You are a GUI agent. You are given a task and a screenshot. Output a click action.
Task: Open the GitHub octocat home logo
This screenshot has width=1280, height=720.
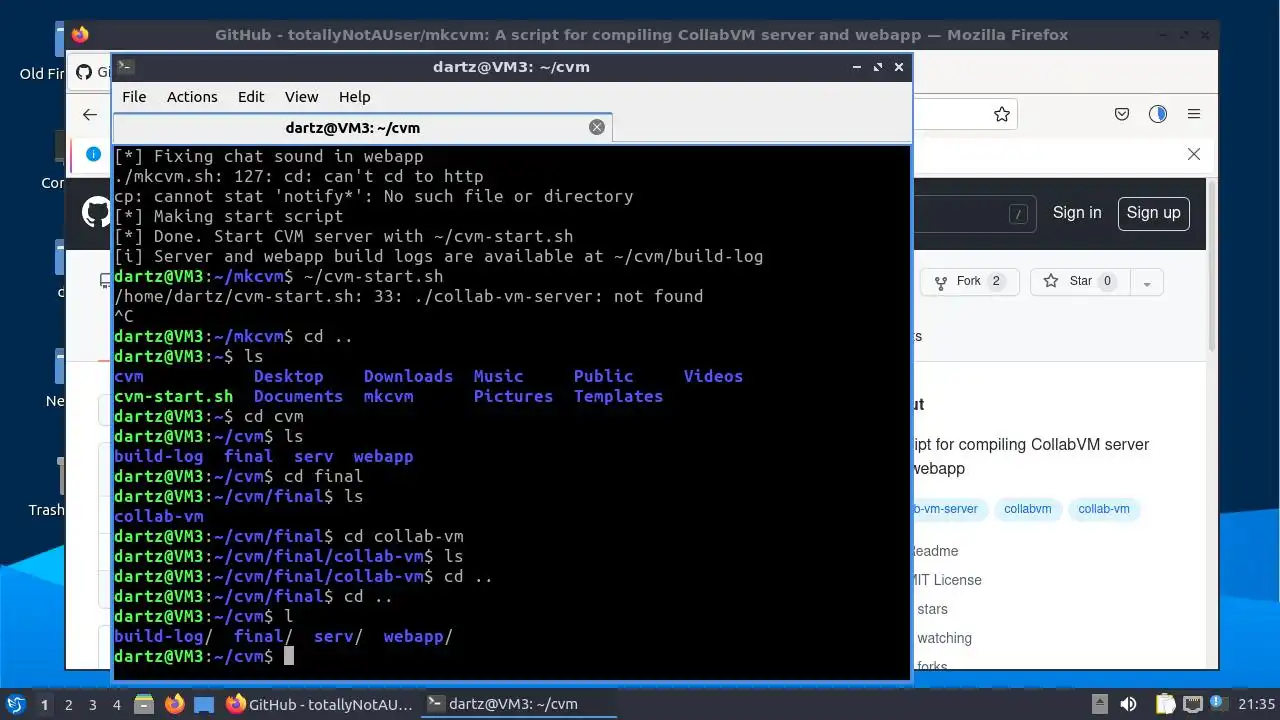(97, 212)
